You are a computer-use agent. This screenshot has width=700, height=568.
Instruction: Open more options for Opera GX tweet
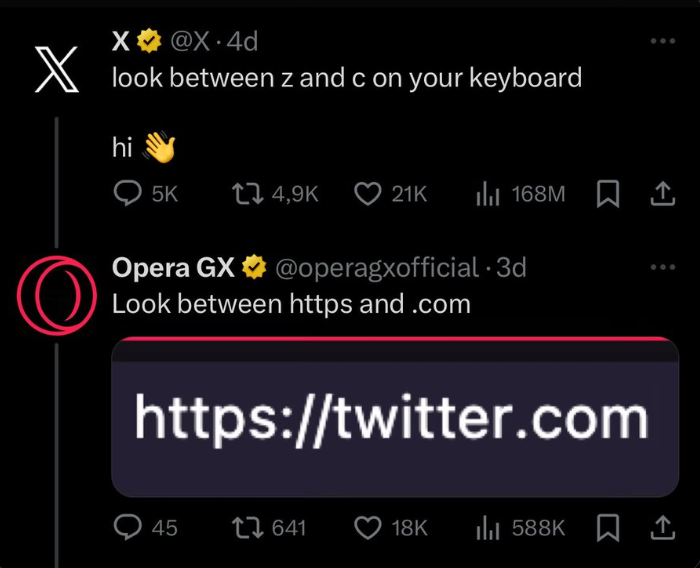point(662,268)
